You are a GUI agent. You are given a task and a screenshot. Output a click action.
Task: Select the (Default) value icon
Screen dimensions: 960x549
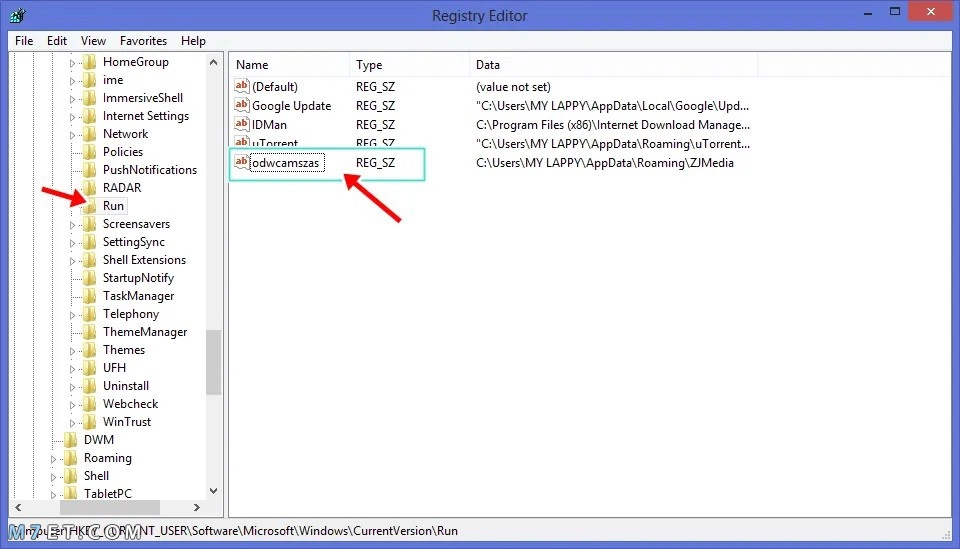click(x=242, y=86)
